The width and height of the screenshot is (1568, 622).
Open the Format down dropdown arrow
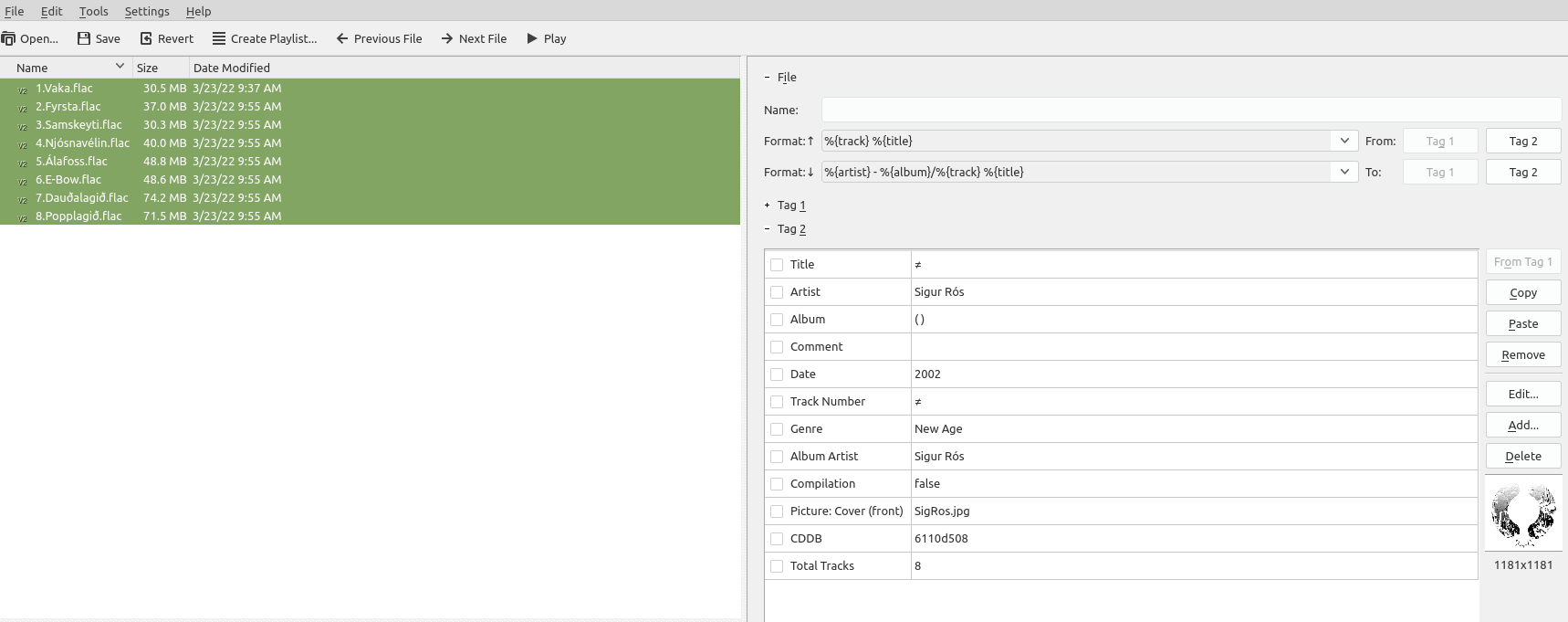click(x=1344, y=172)
